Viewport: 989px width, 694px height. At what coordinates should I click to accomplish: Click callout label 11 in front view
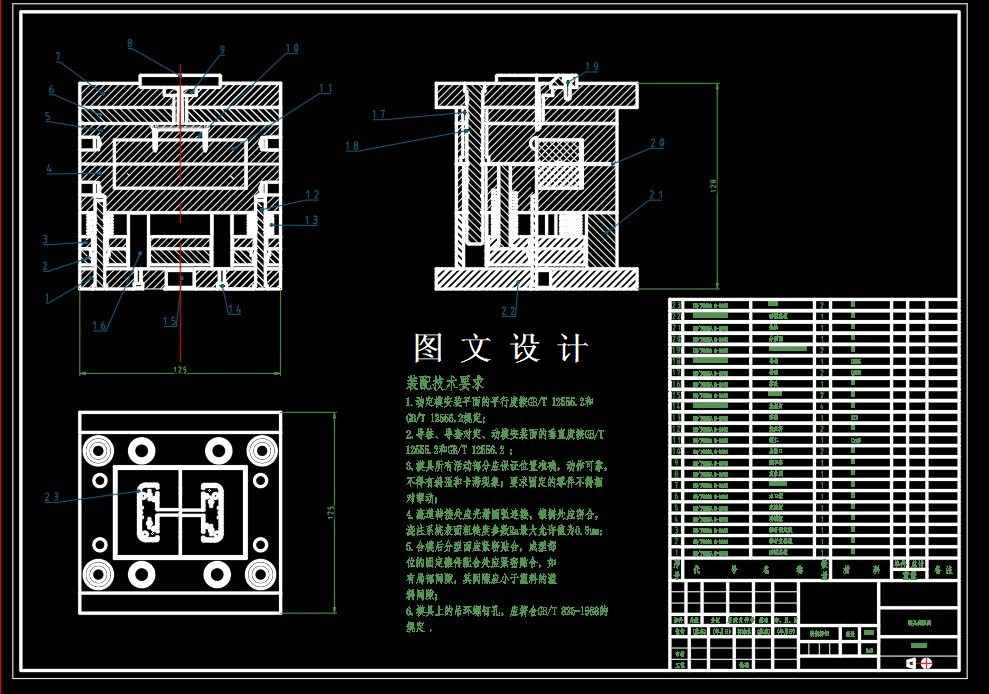pyautogui.click(x=325, y=88)
